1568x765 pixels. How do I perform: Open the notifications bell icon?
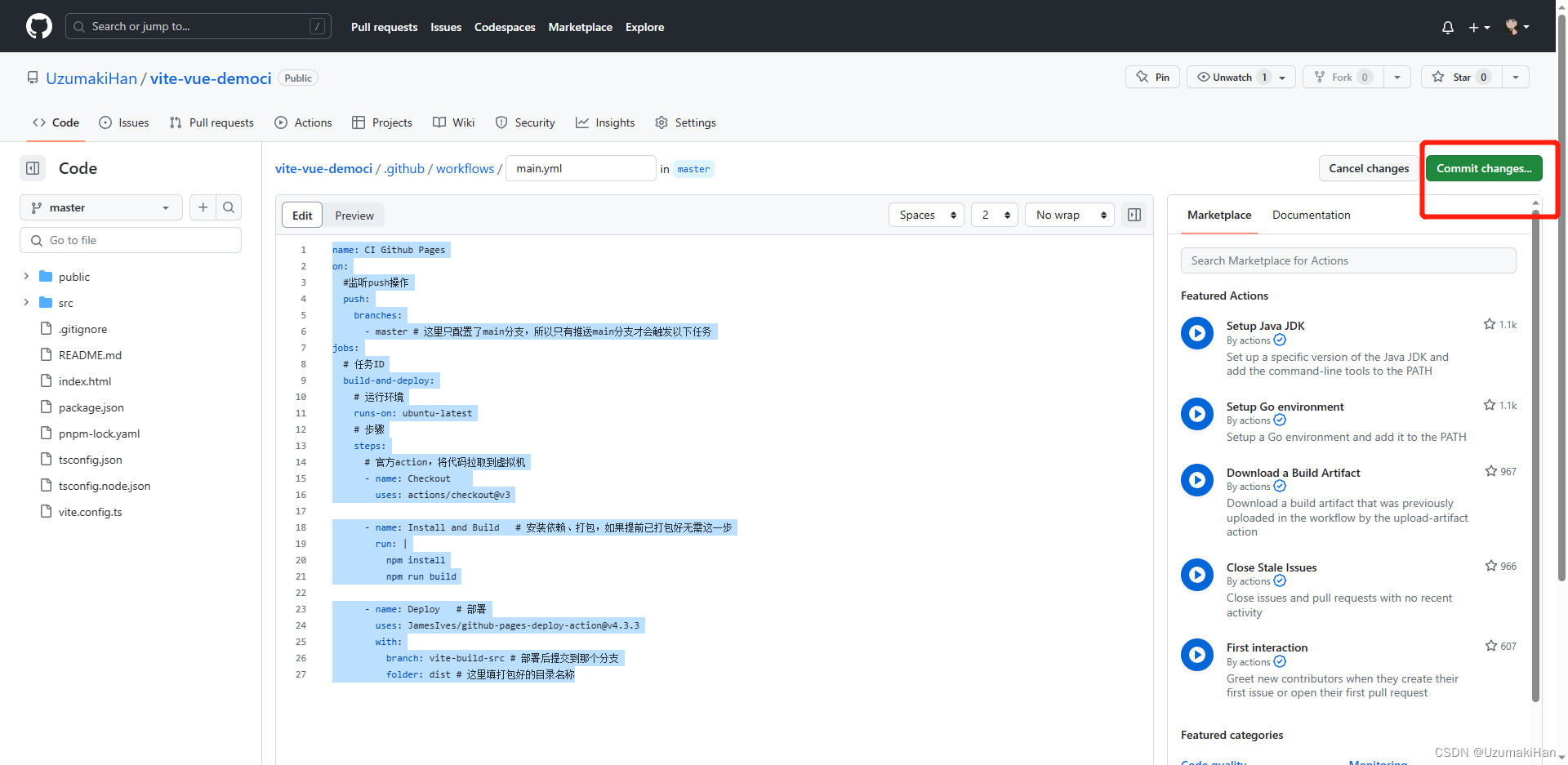(1447, 27)
